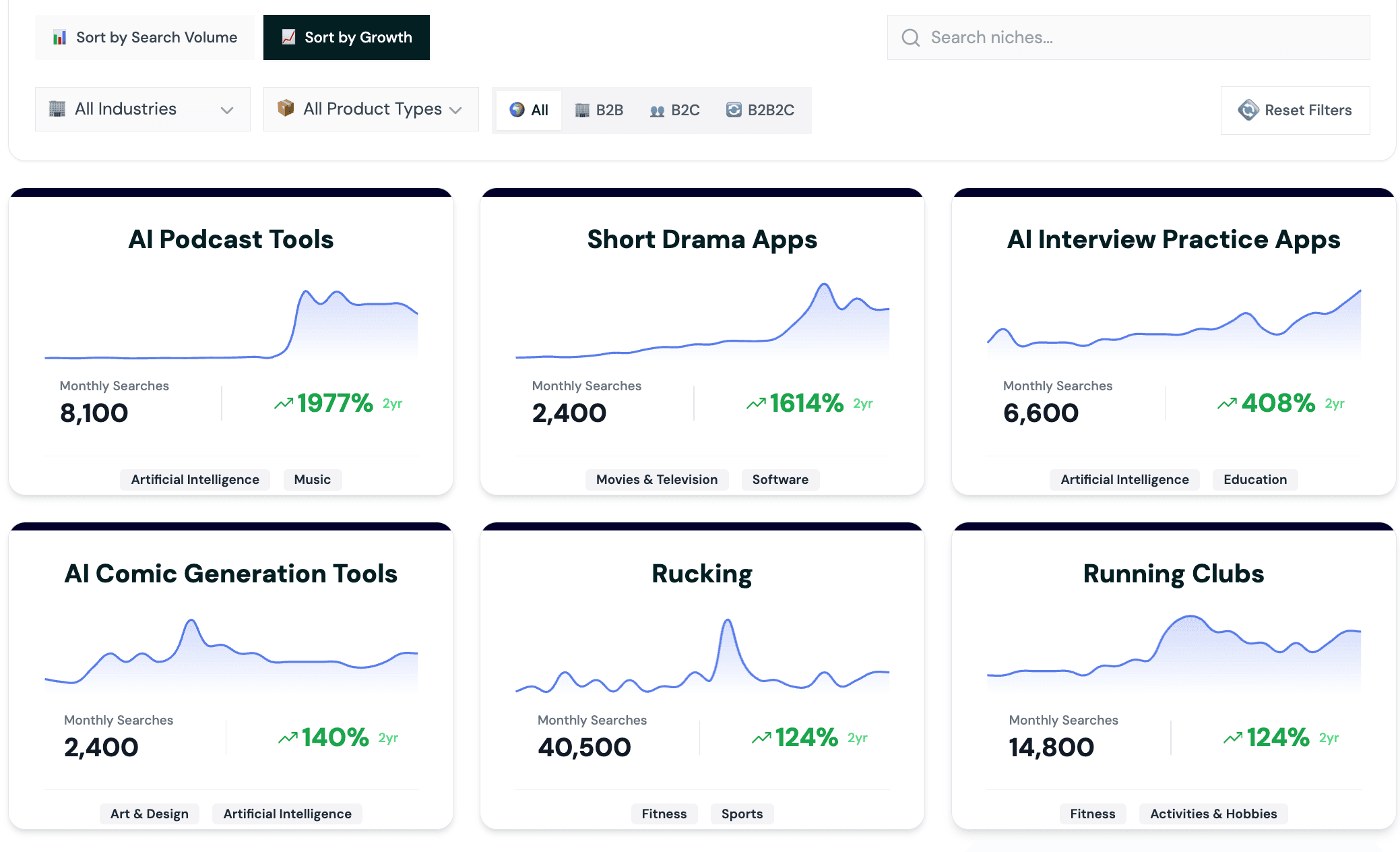
Task: Click the package box icon beside All Product Types
Action: coord(286,109)
